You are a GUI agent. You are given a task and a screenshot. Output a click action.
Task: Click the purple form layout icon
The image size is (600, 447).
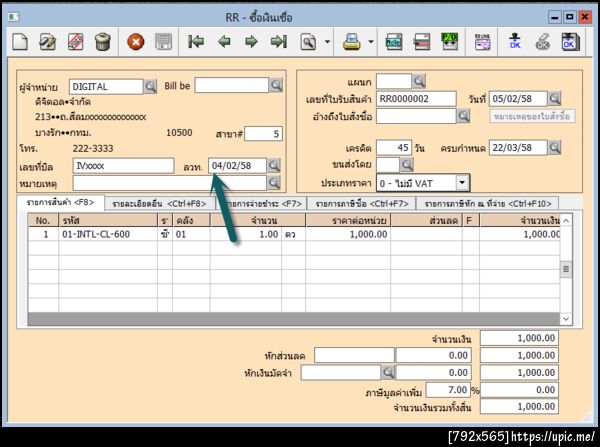(x=483, y=42)
